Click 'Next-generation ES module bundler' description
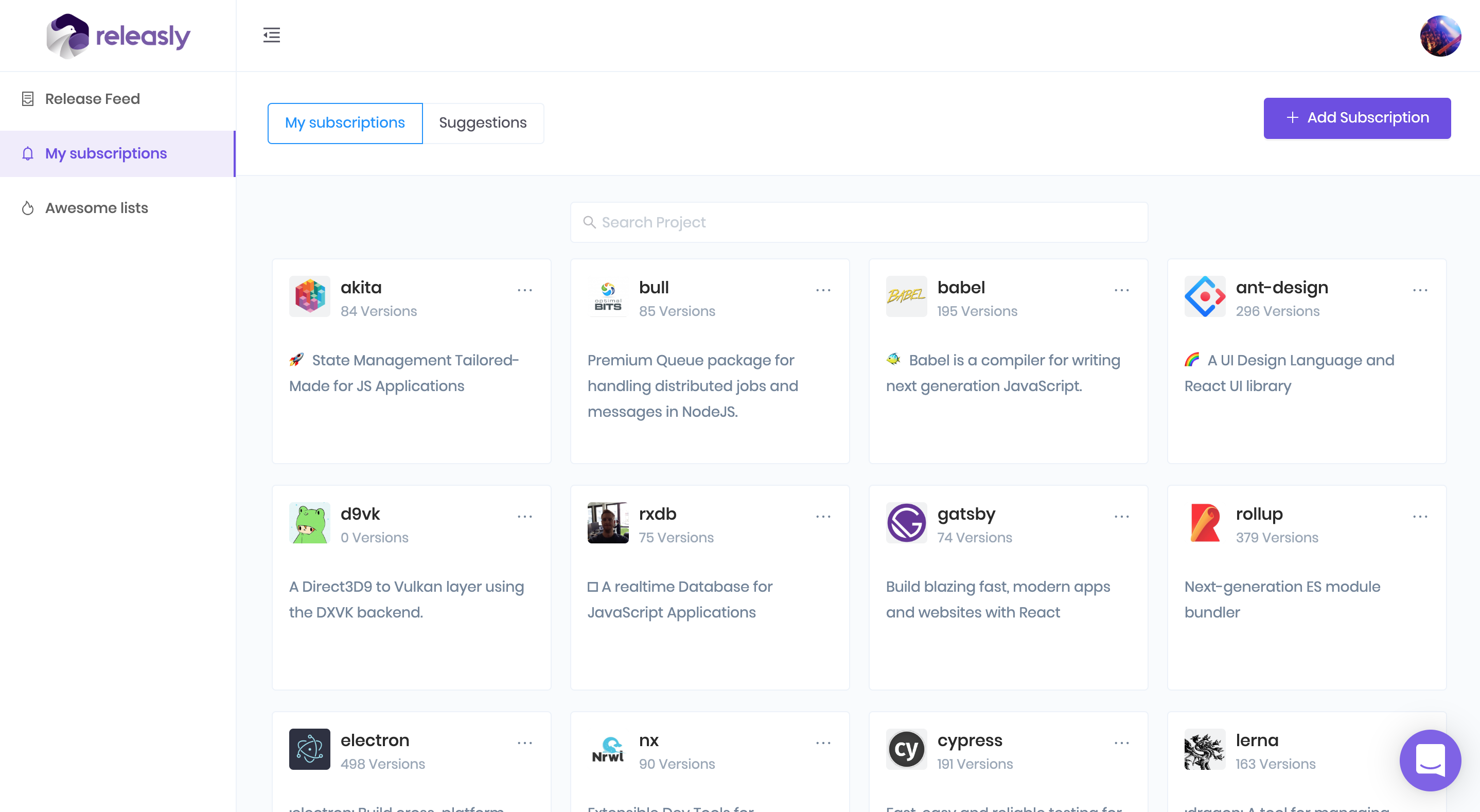The width and height of the screenshot is (1480, 812). click(1282, 599)
